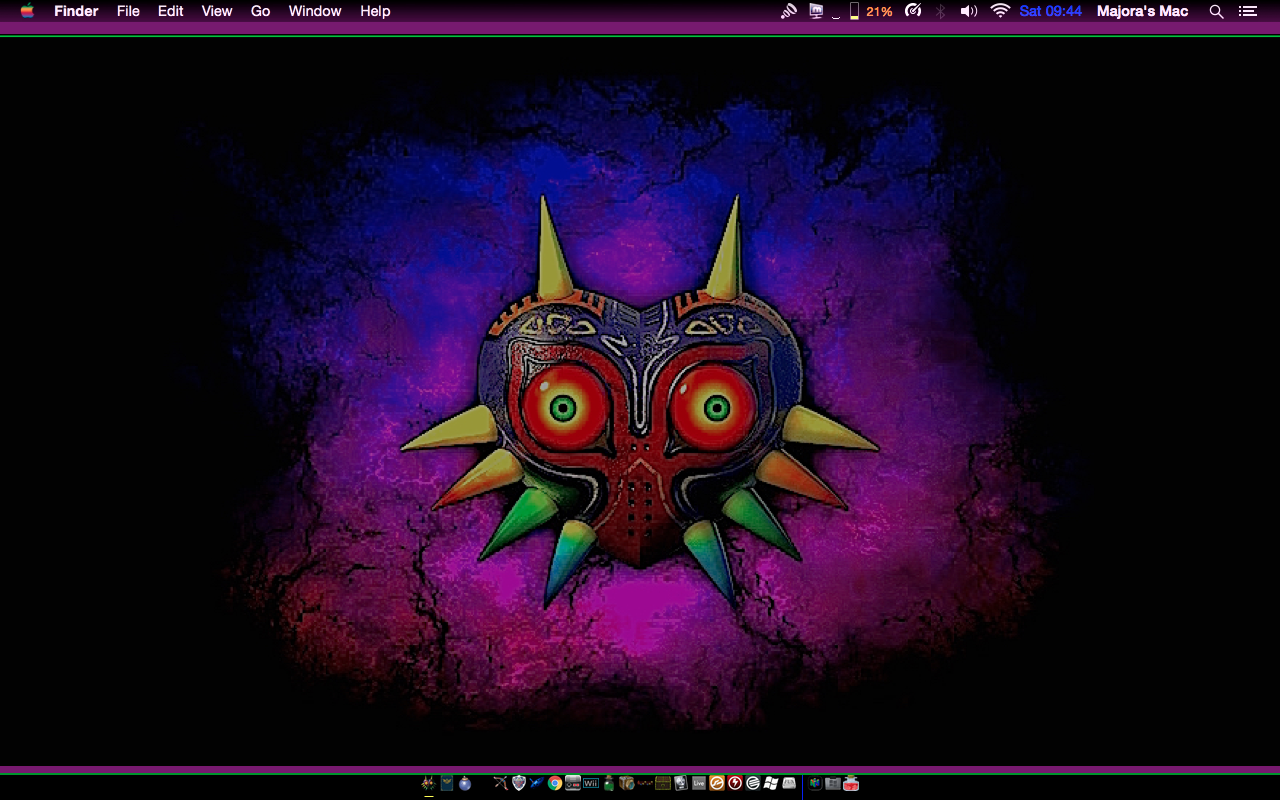1280x800 pixels.
Task: Click the 21% battery percentage text
Action: (x=879, y=11)
